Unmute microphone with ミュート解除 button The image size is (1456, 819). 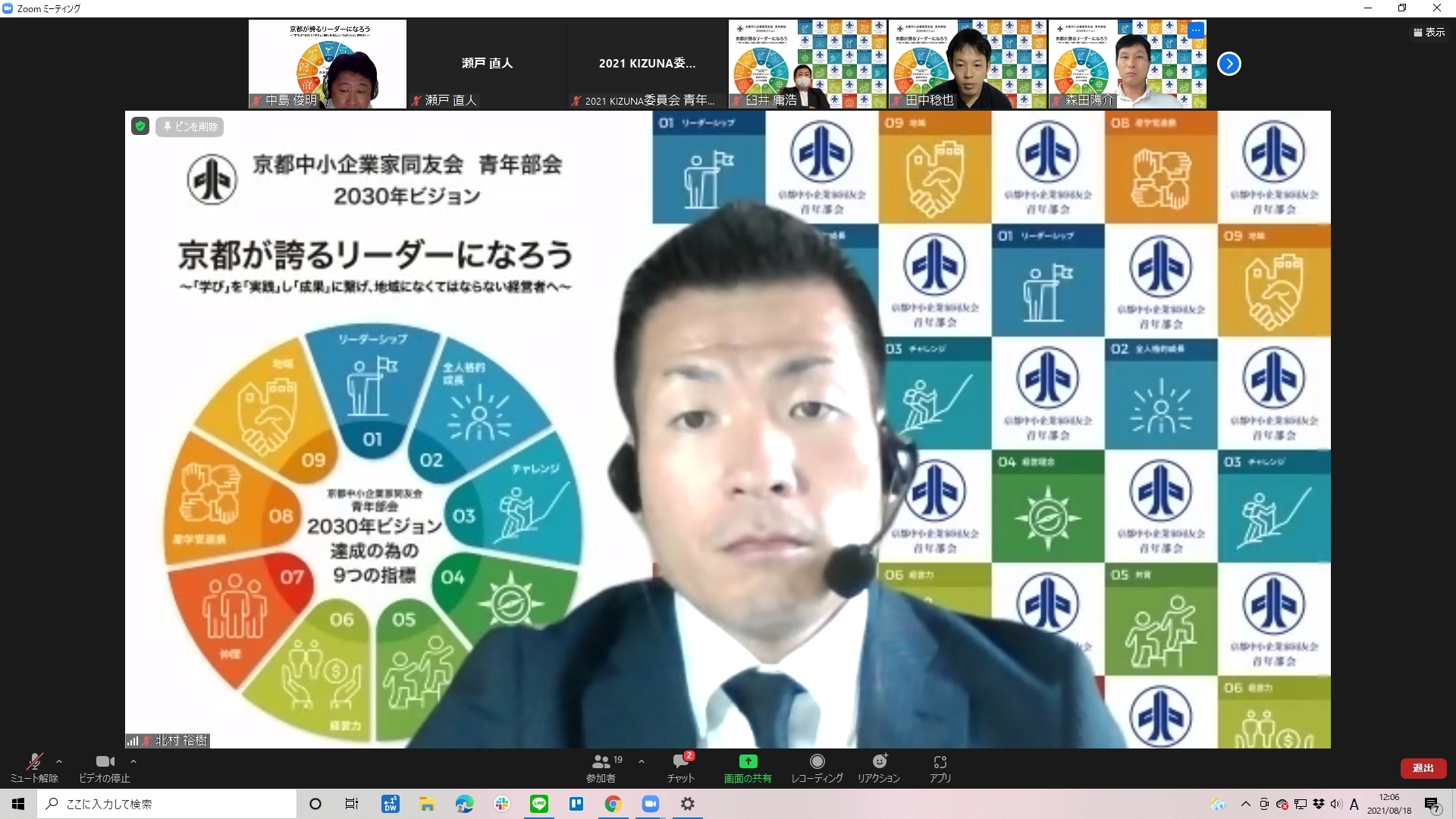(x=34, y=767)
